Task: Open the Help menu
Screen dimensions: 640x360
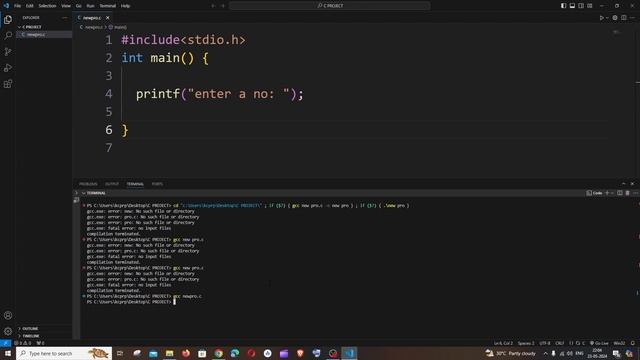Action: 126,6
